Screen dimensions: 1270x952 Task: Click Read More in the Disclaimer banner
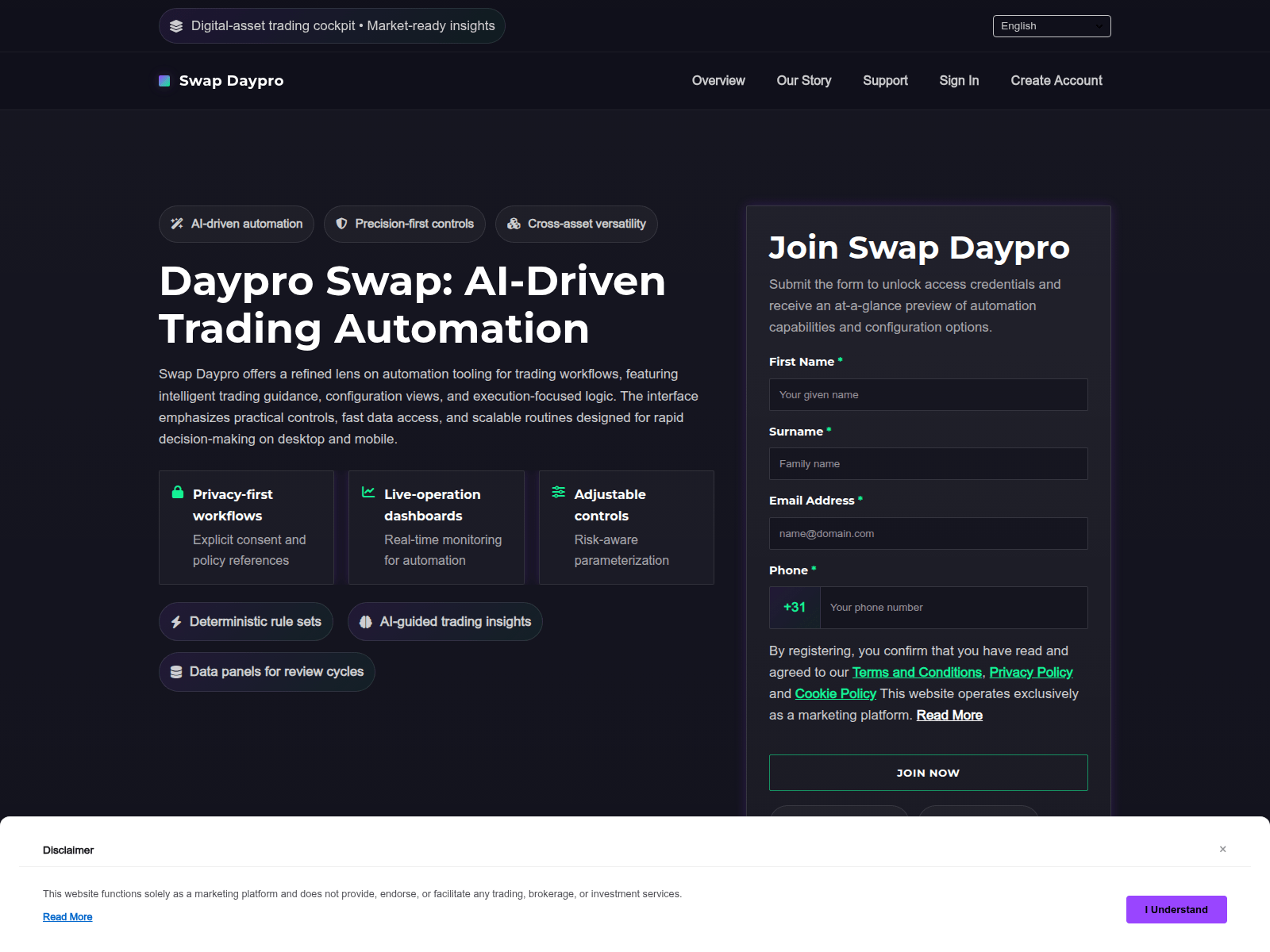(x=67, y=917)
